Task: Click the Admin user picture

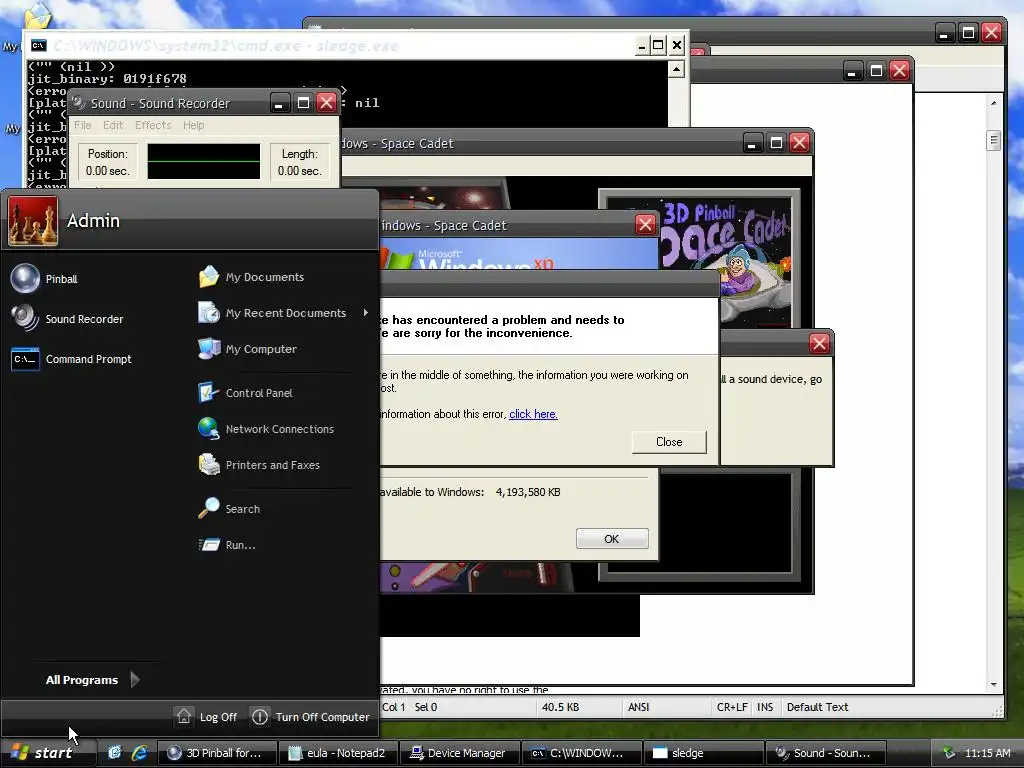Action: (x=33, y=221)
